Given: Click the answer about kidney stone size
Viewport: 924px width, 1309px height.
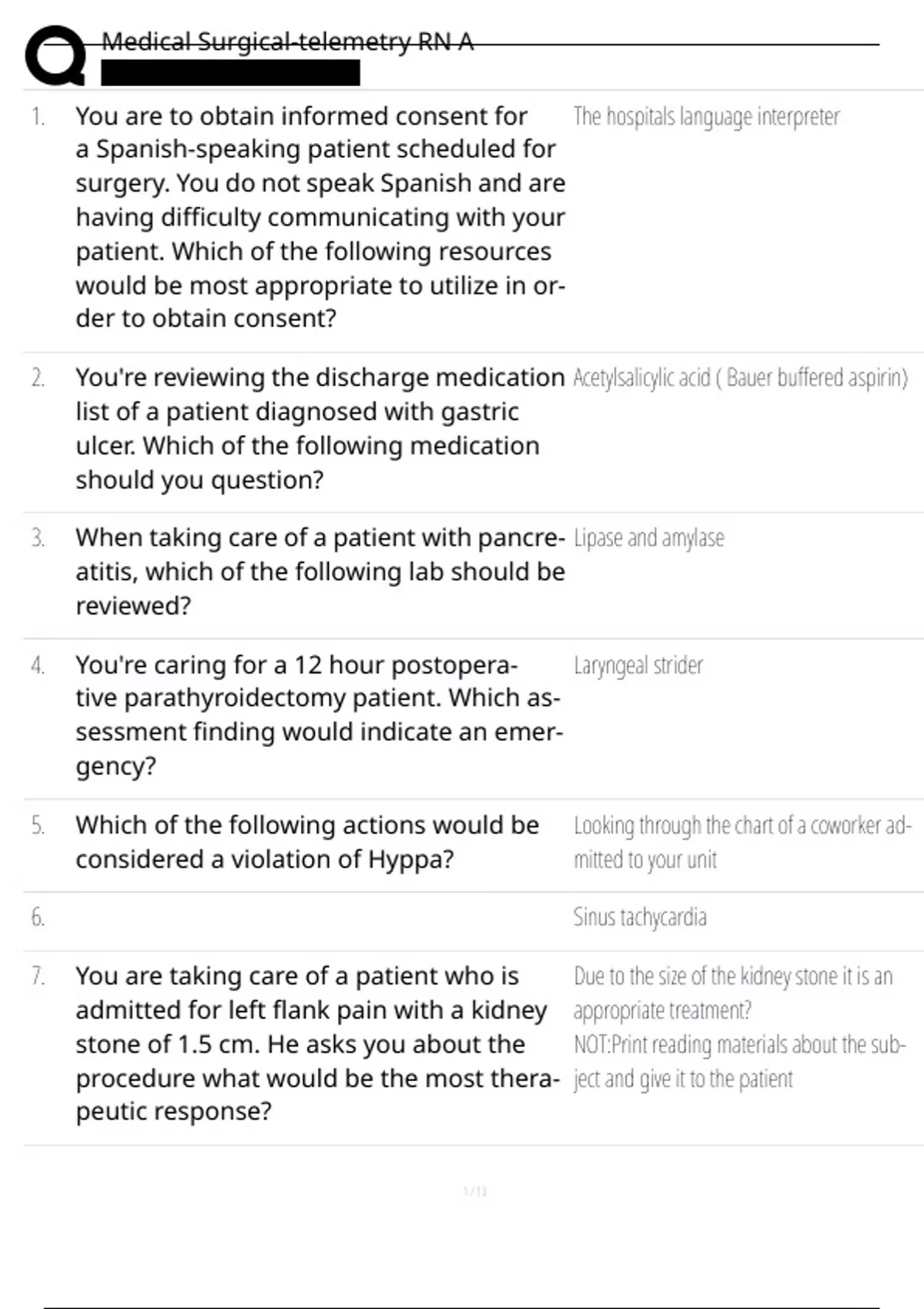Looking at the screenshot, I should pos(732,993).
